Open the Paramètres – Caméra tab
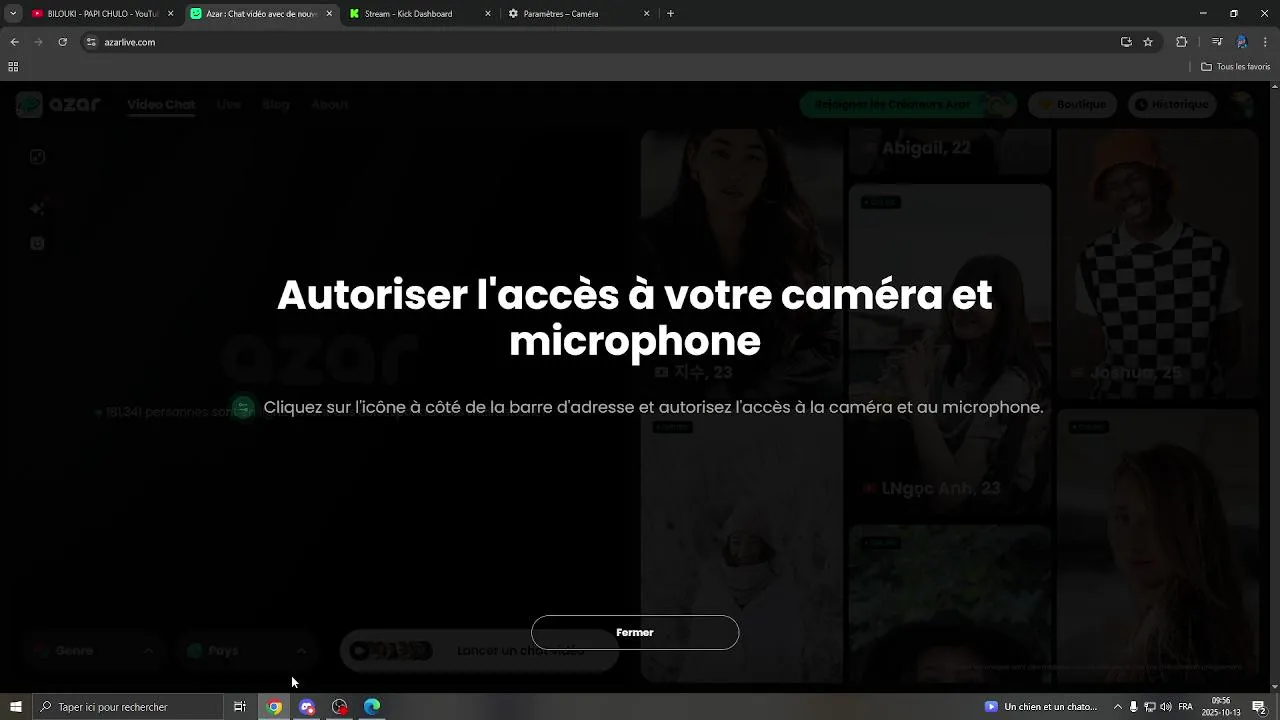 tap(579, 14)
